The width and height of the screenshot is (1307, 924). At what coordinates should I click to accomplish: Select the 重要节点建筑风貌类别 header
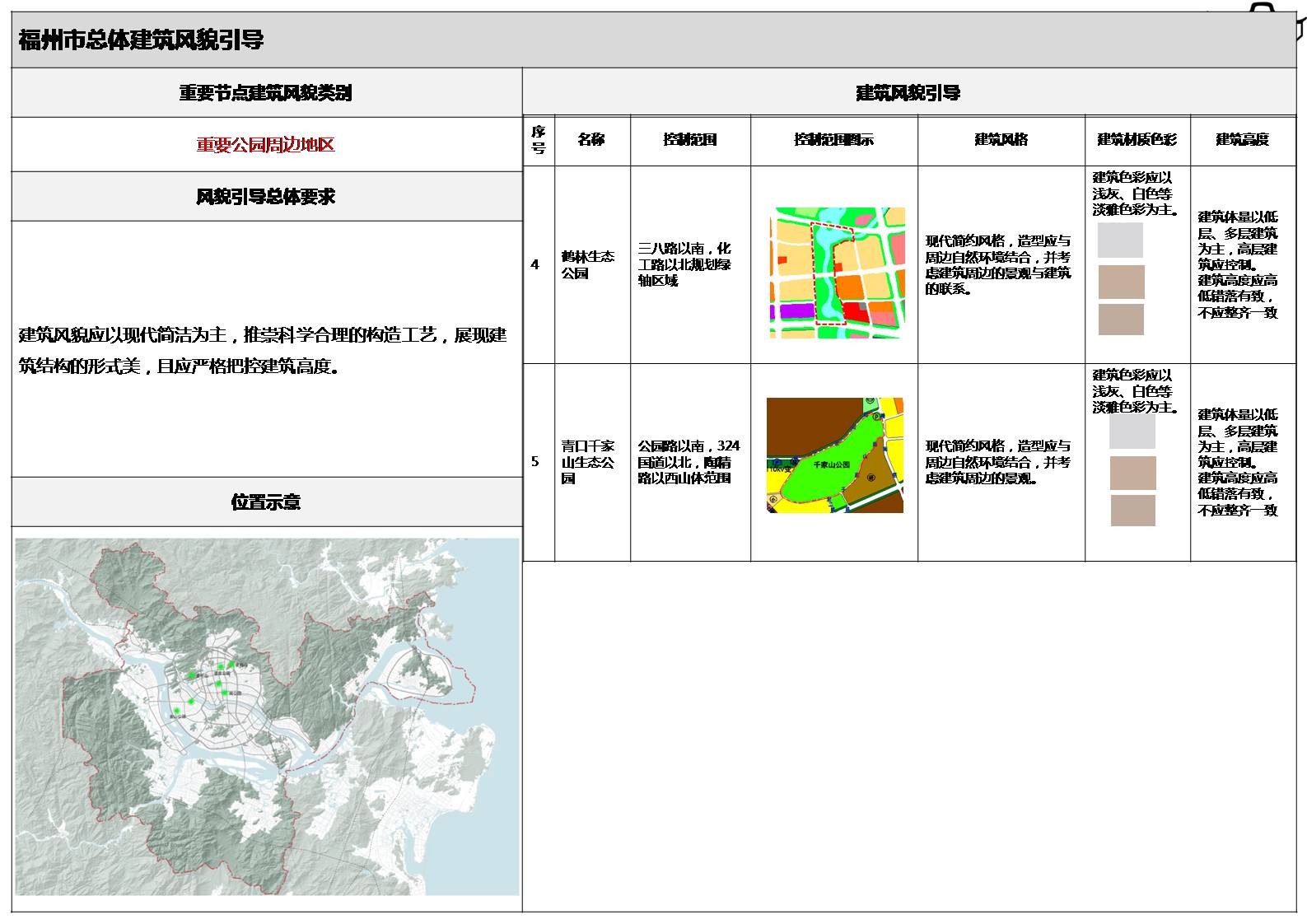tap(265, 93)
